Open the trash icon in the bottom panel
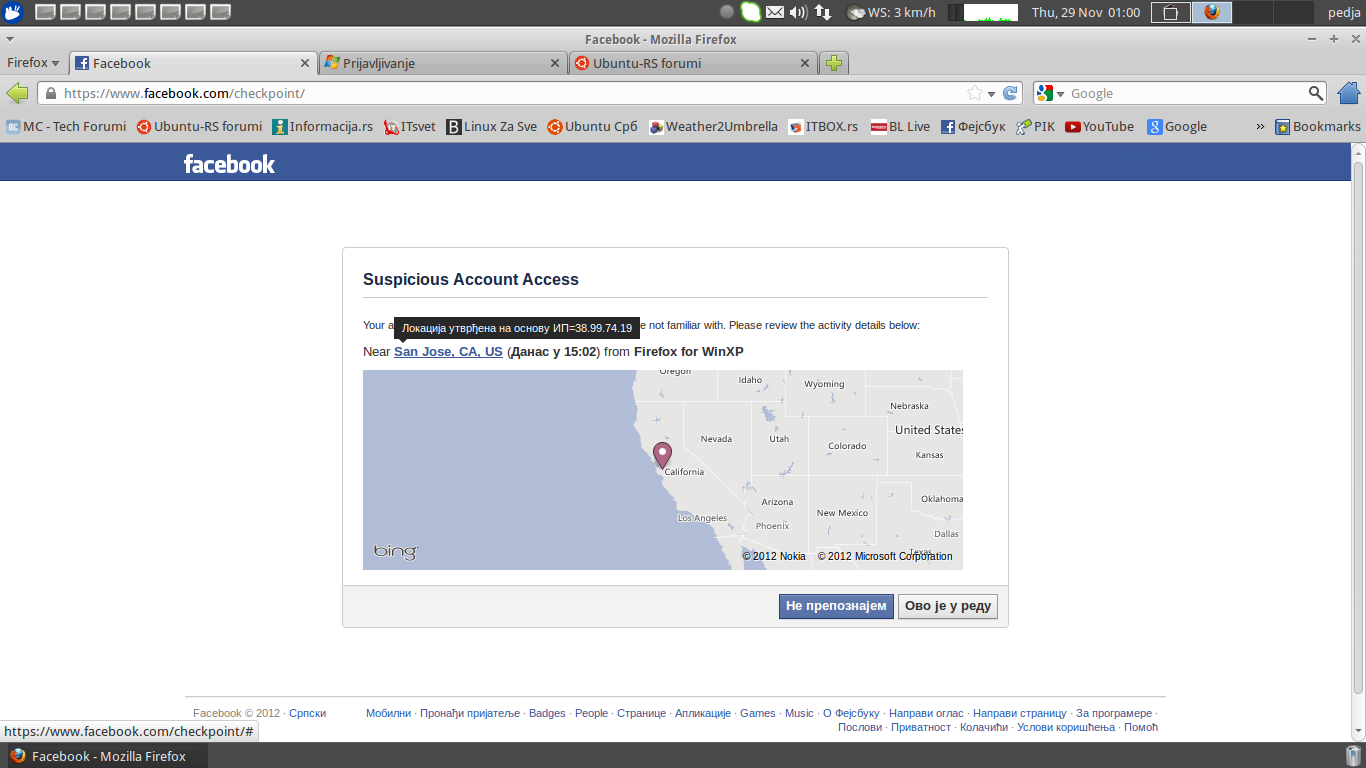The height and width of the screenshot is (768, 1366). [1353, 756]
